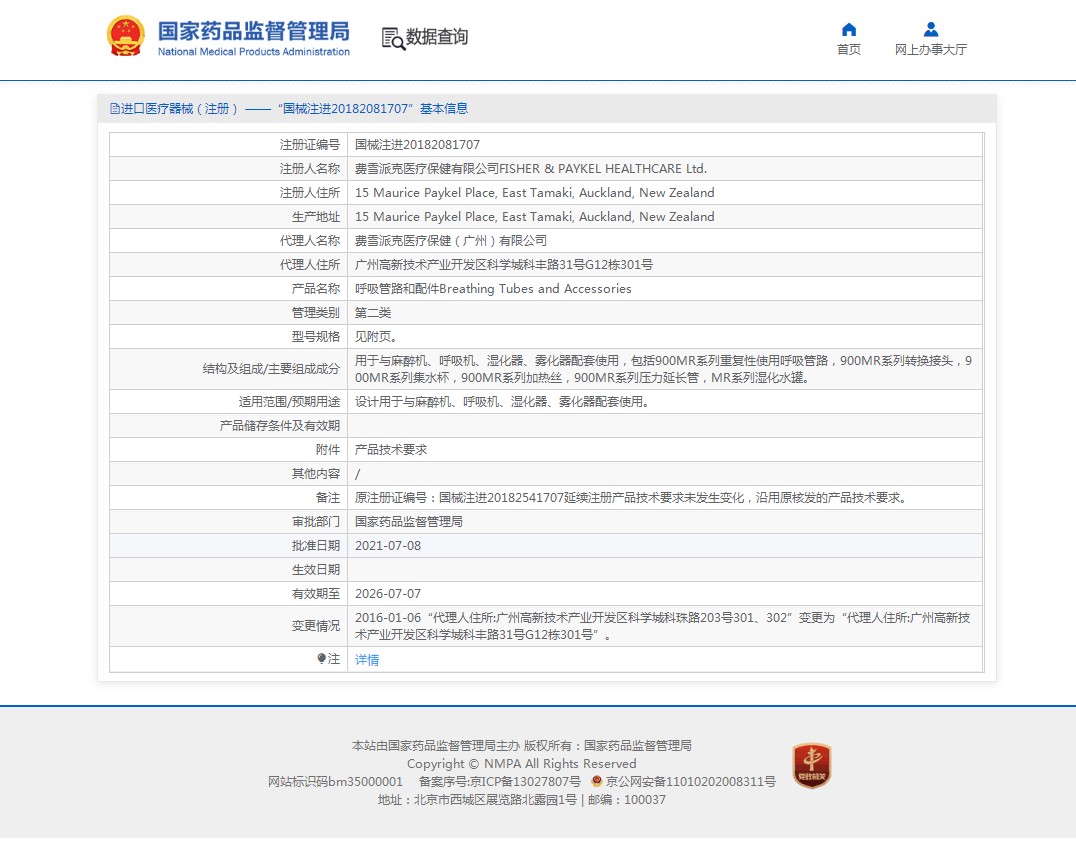The image size is (1076, 860).
Task: Click the data query magnifier icon
Action: pos(393,38)
